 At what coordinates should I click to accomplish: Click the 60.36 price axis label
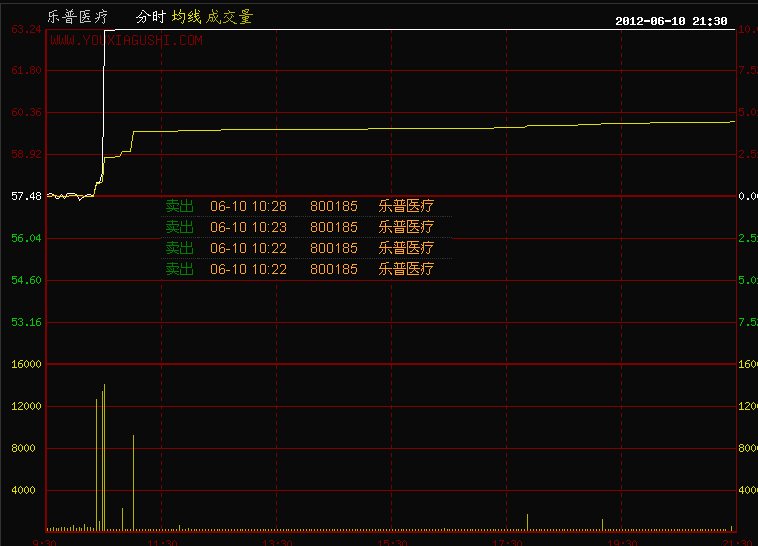26,112
